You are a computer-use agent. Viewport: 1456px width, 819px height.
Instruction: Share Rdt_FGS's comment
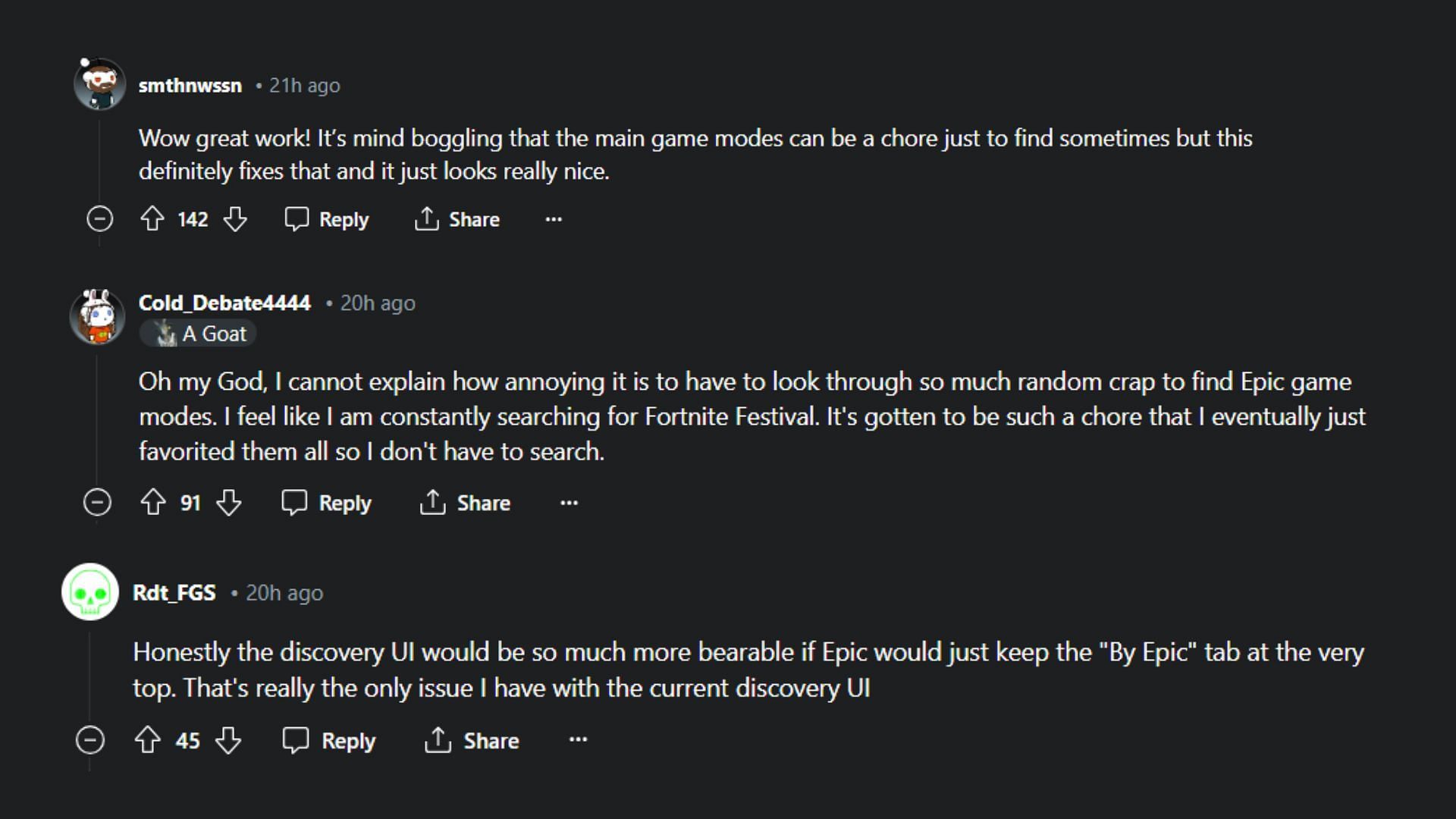click(472, 740)
